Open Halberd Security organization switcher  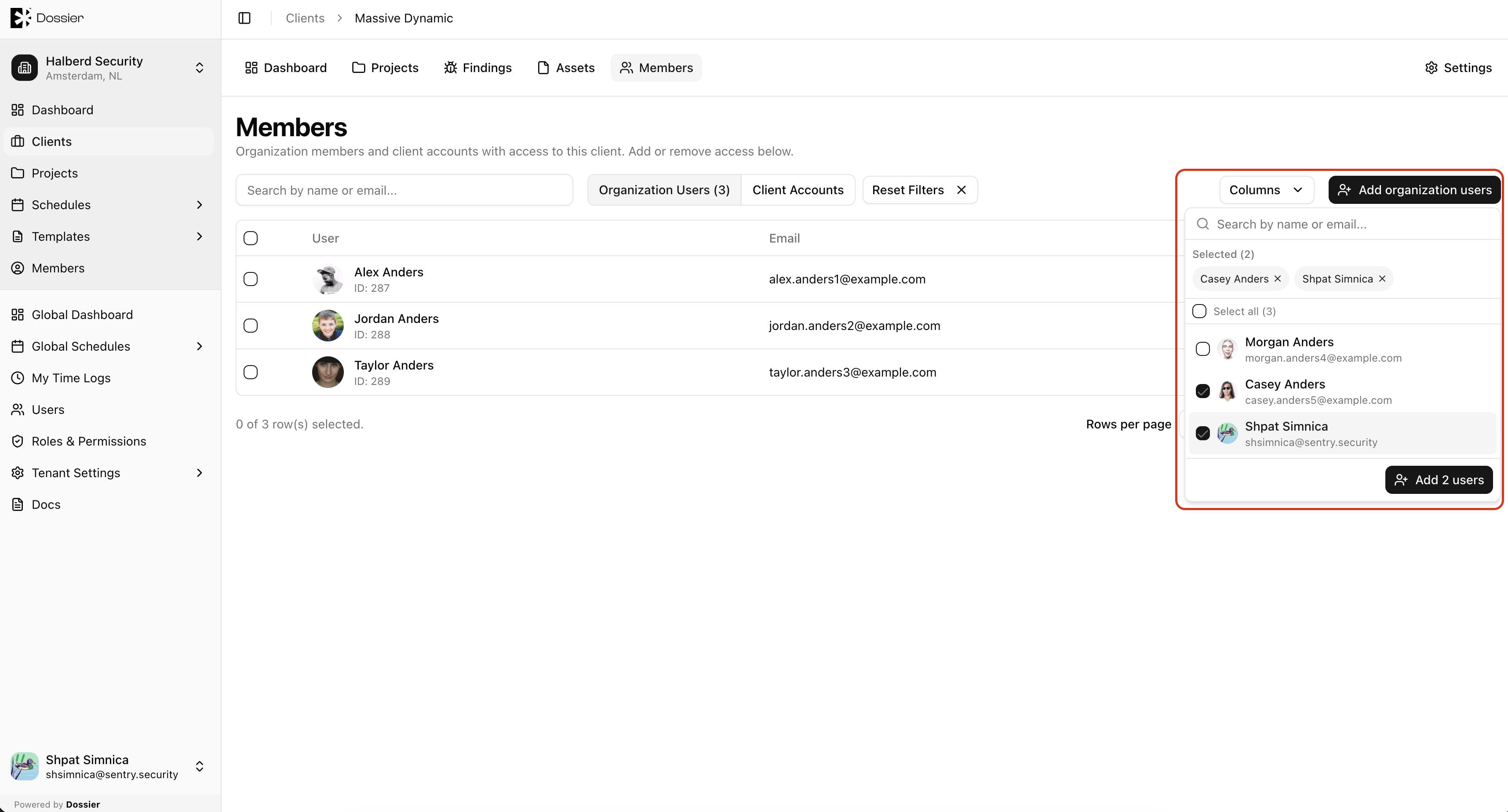(x=108, y=68)
